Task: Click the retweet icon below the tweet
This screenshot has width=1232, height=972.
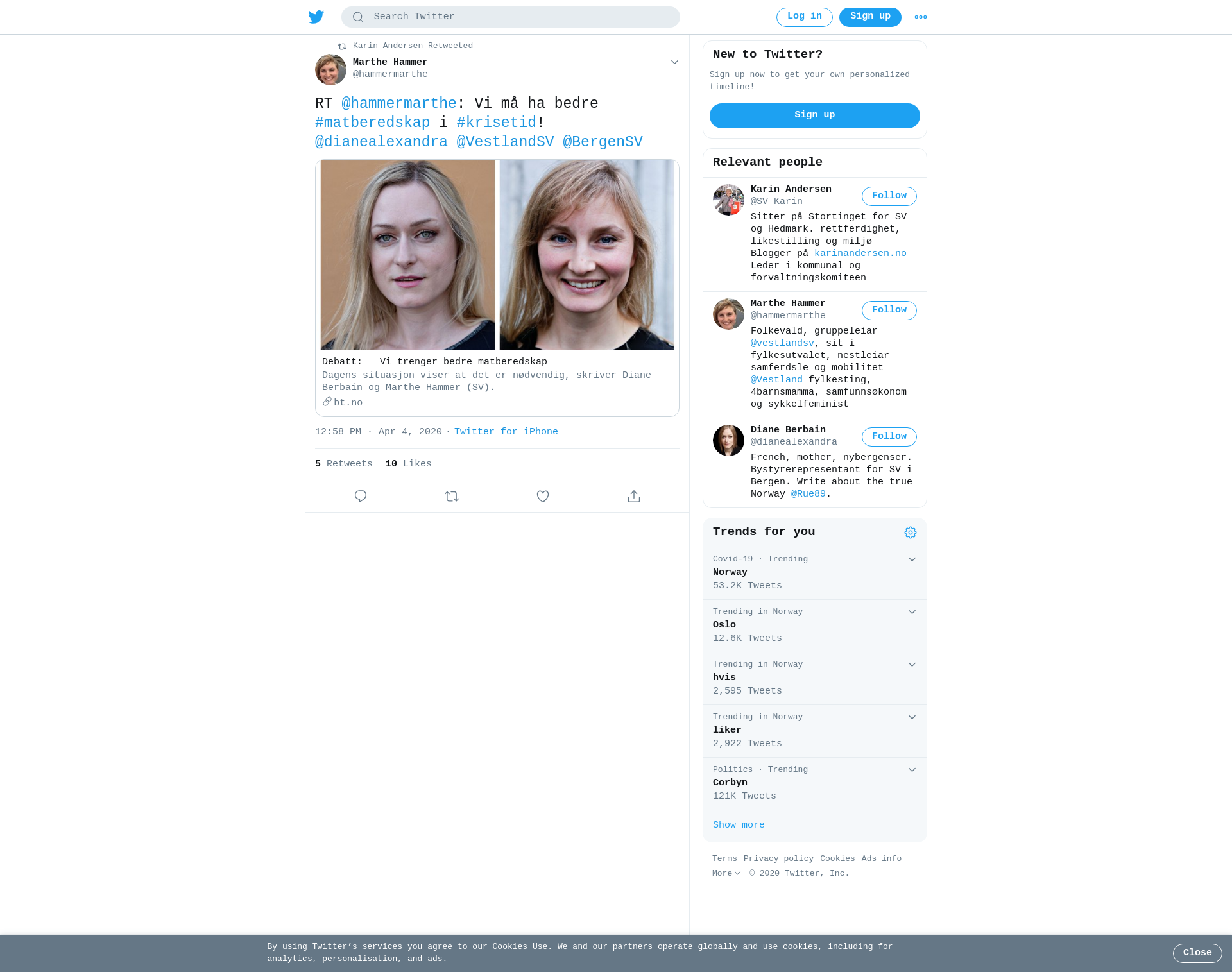Action: 452,497
